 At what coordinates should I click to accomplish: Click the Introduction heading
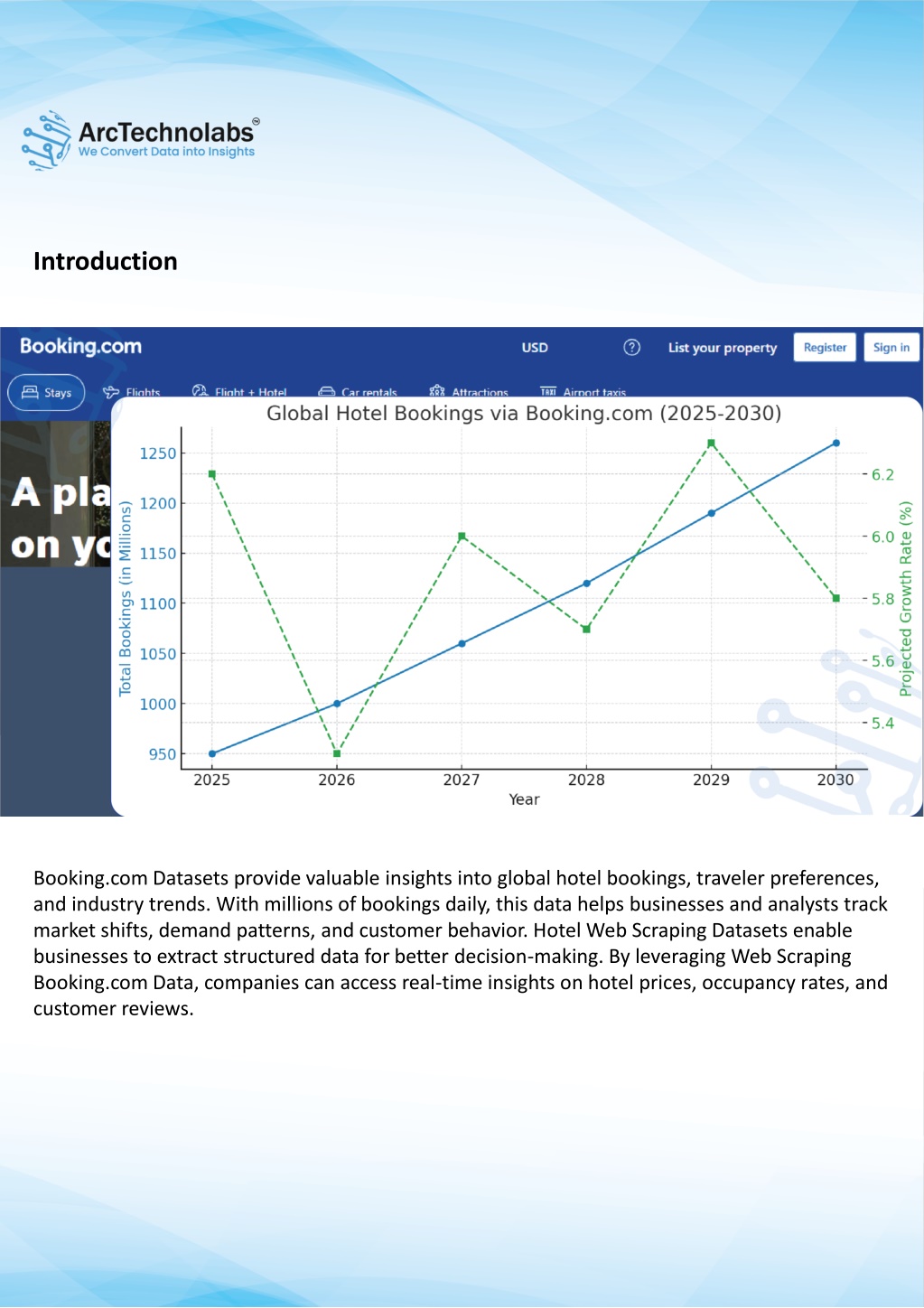point(106,262)
